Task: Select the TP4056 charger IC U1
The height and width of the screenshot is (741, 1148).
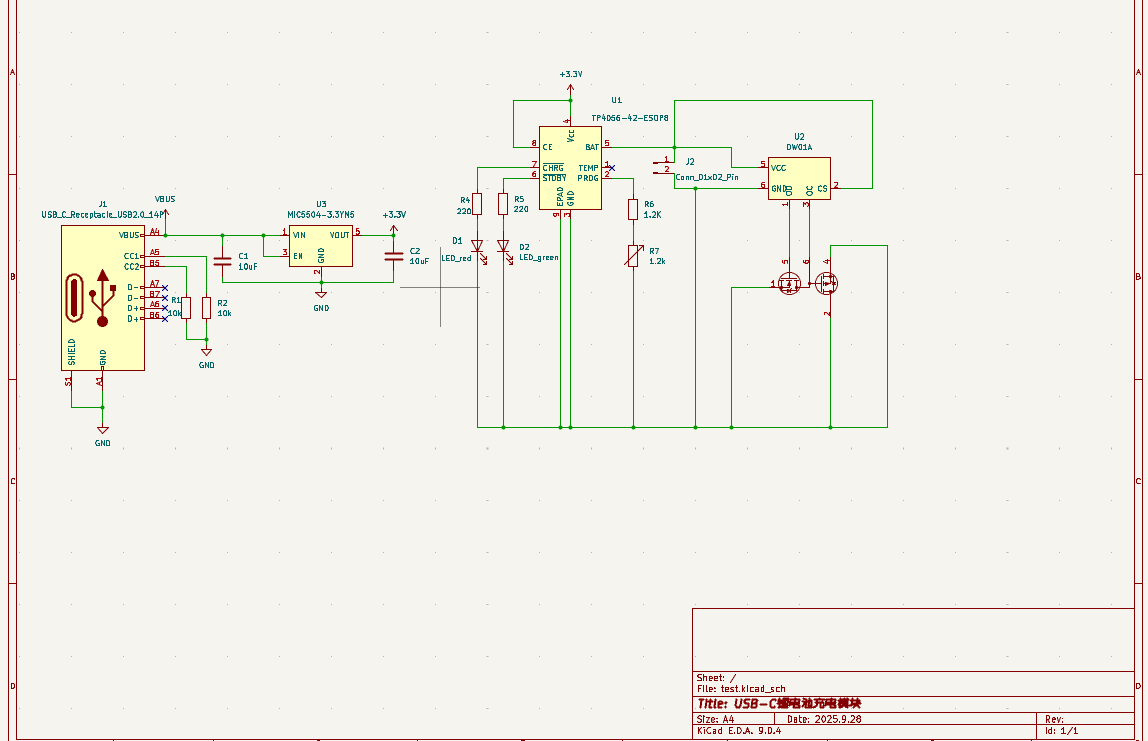Action: click(570, 168)
